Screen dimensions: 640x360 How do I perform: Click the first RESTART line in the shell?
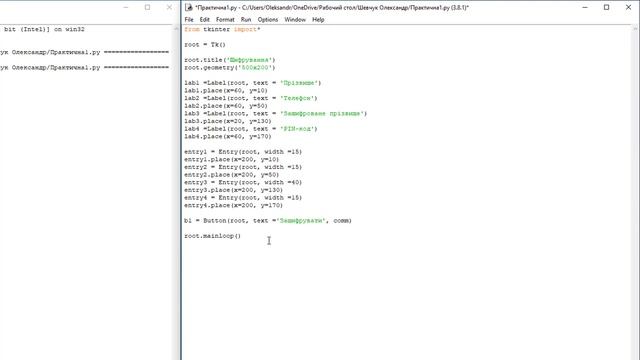click(x=84, y=52)
